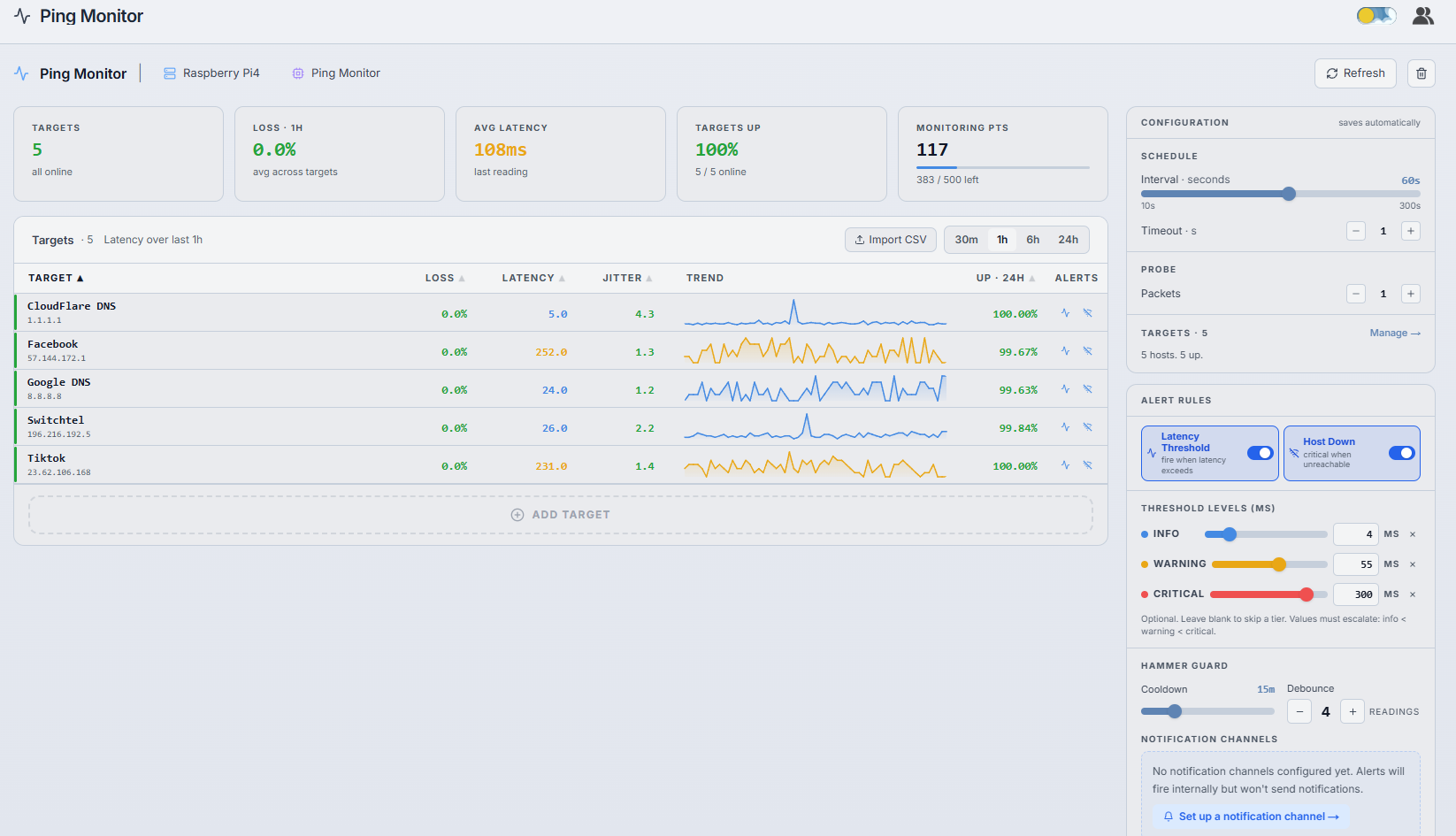Click the Monitoring PTS card value 117
Viewport: 1456px width, 836px height.
(x=932, y=150)
